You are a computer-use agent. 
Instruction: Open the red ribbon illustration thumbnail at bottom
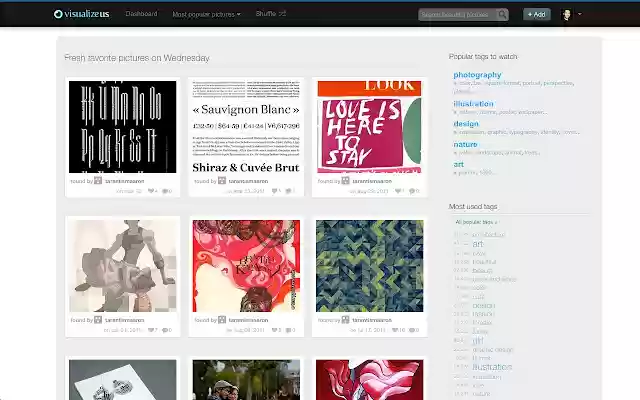click(369, 380)
